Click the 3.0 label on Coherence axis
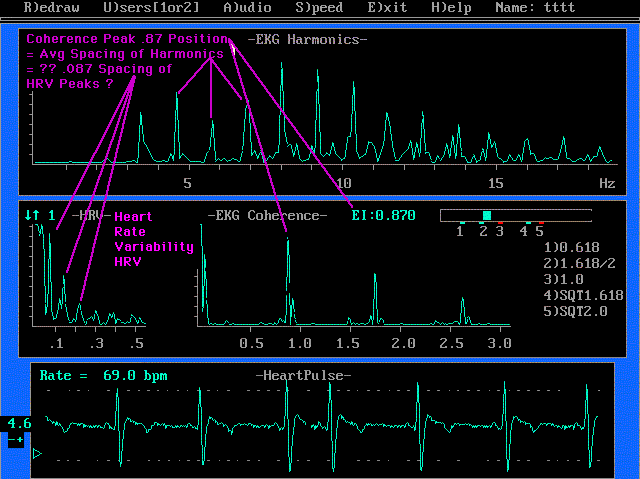Screen dimensions: 640x479 [x=500, y=343]
